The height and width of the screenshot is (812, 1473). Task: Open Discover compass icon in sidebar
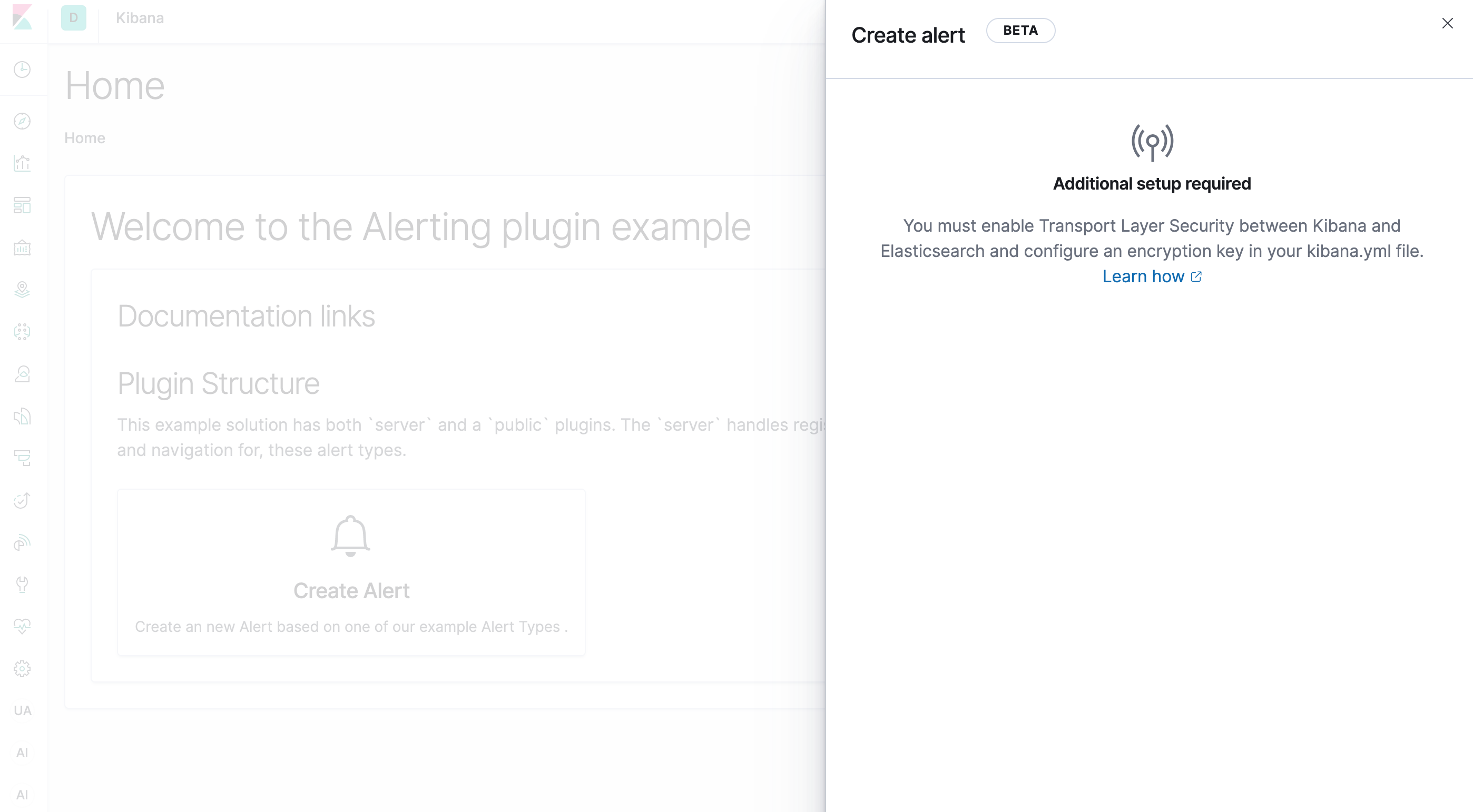click(22, 121)
